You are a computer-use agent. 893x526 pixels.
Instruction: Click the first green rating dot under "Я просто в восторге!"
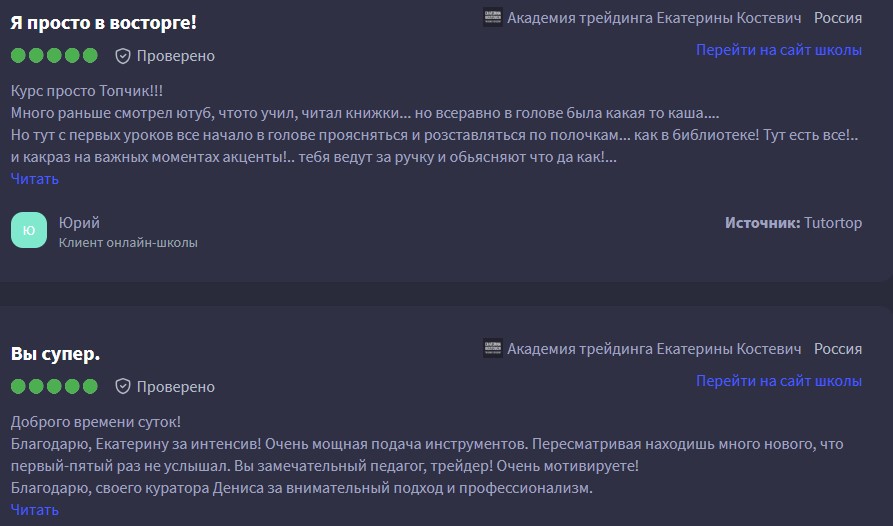tap(18, 56)
